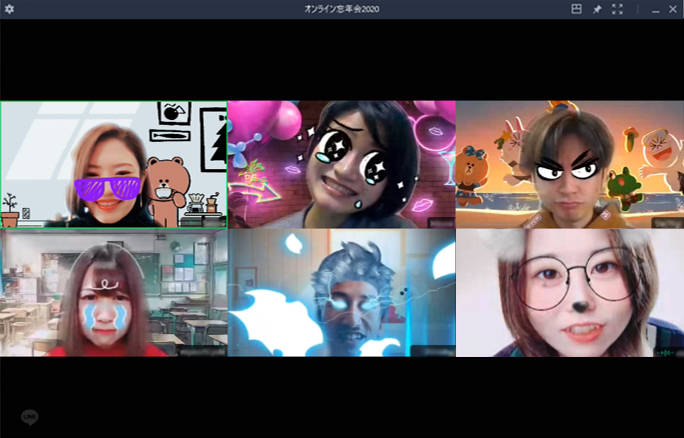Image resolution: width=684 pixels, height=438 pixels.
Task: Select the round glasses puppy nose participant video
Action: point(570,293)
